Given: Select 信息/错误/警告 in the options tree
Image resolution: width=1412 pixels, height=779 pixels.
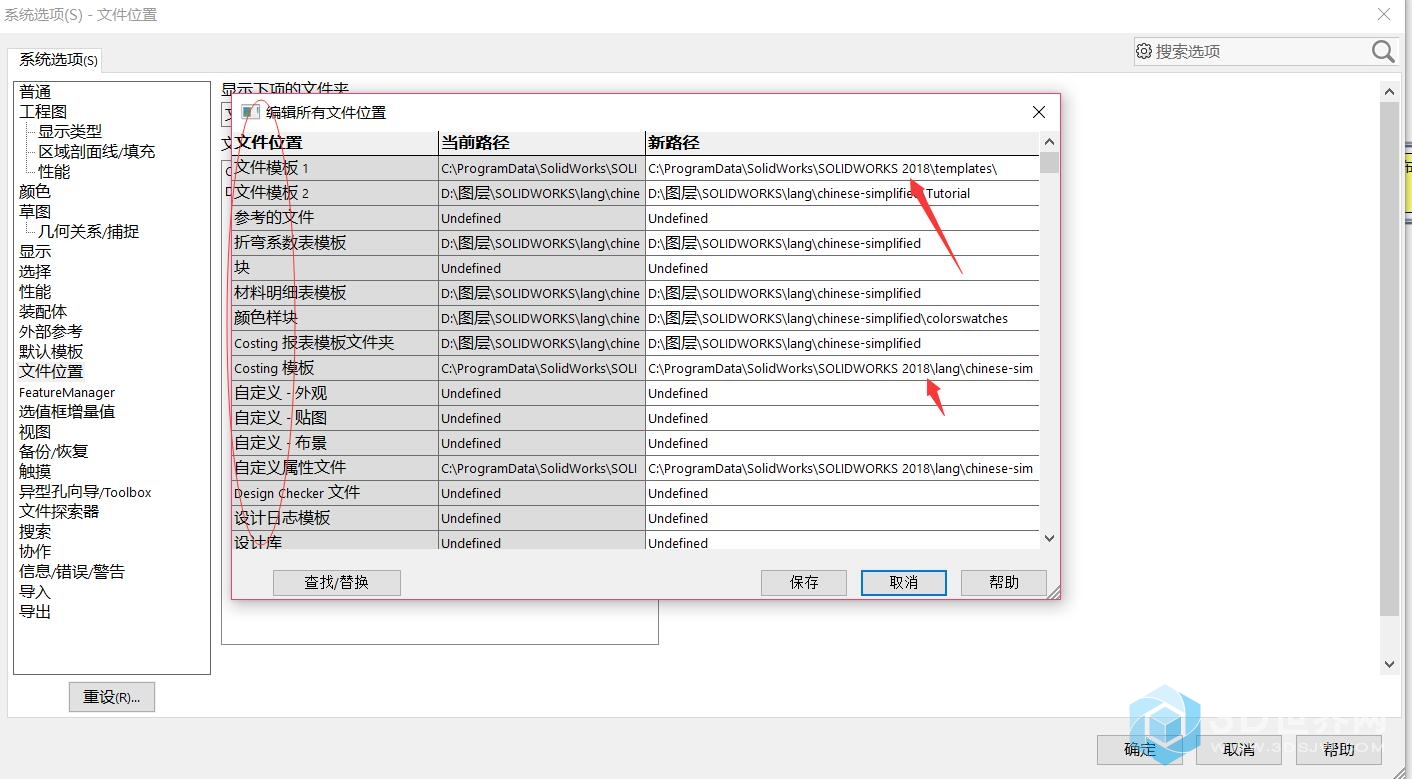Looking at the screenshot, I should coord(72,572).
